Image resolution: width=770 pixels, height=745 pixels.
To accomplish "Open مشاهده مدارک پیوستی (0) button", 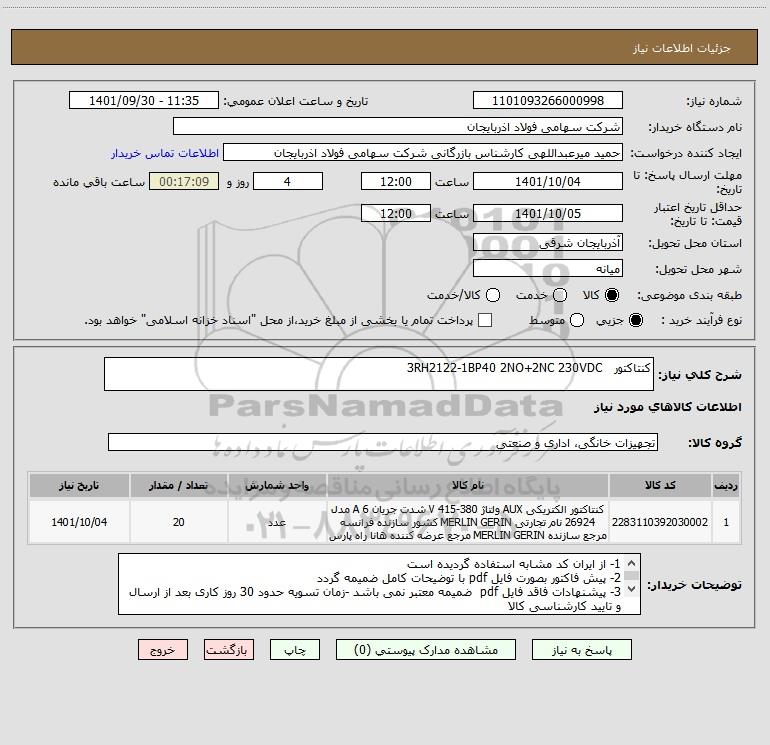I will [x=426, y=650].
